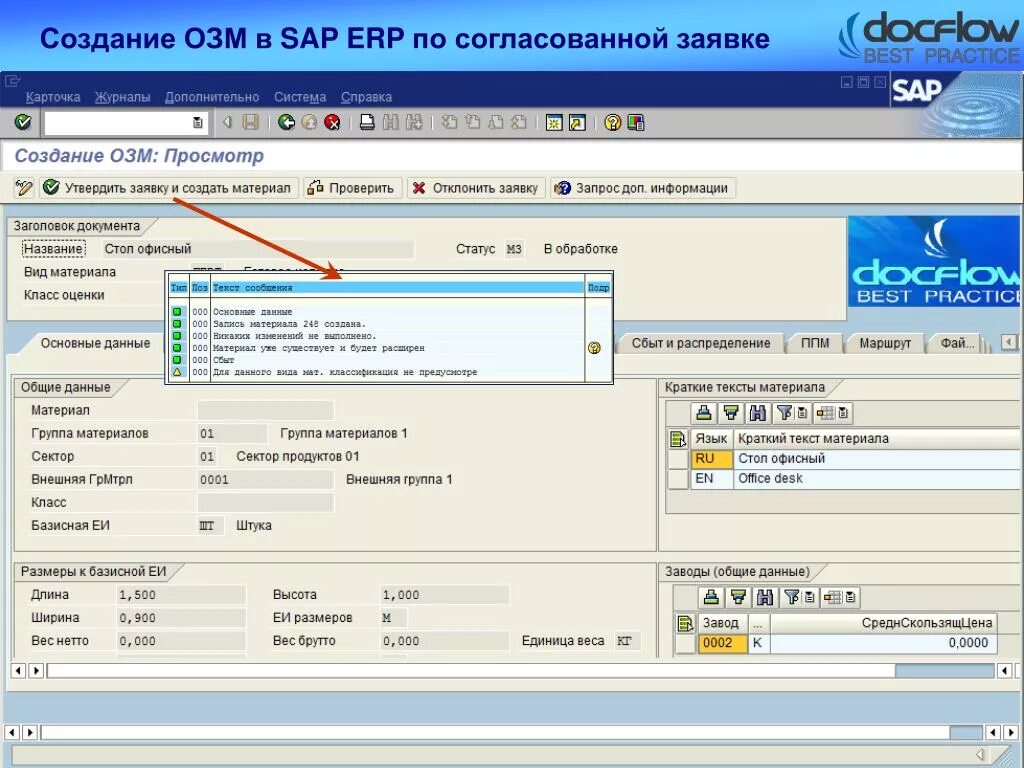The height and width of the screenshot is (768, 1024).
Task: Click the Next Page icon
Action: [496, 122]
